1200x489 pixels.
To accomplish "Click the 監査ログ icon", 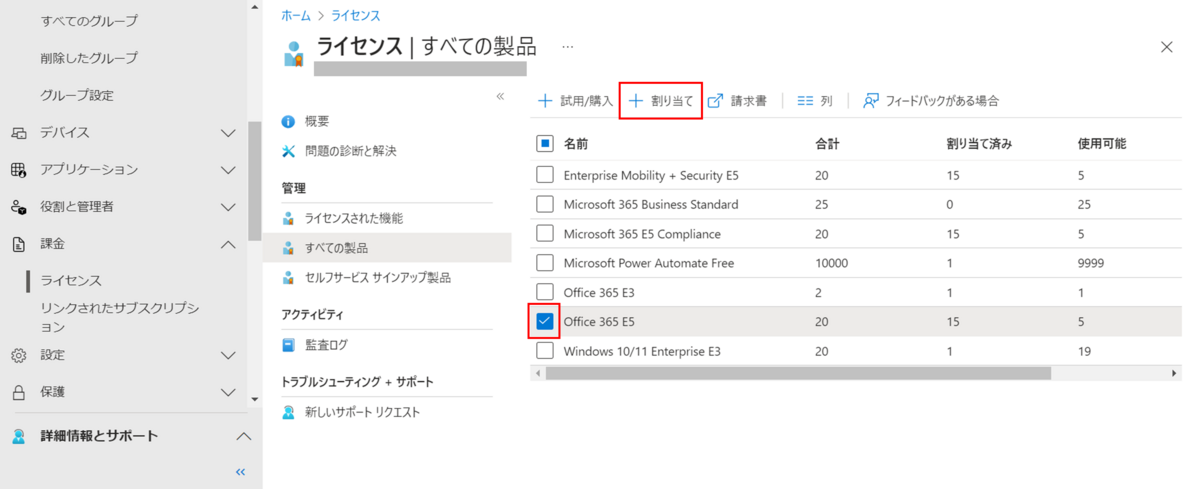I will pyautogui.click(x=289, y=345).
